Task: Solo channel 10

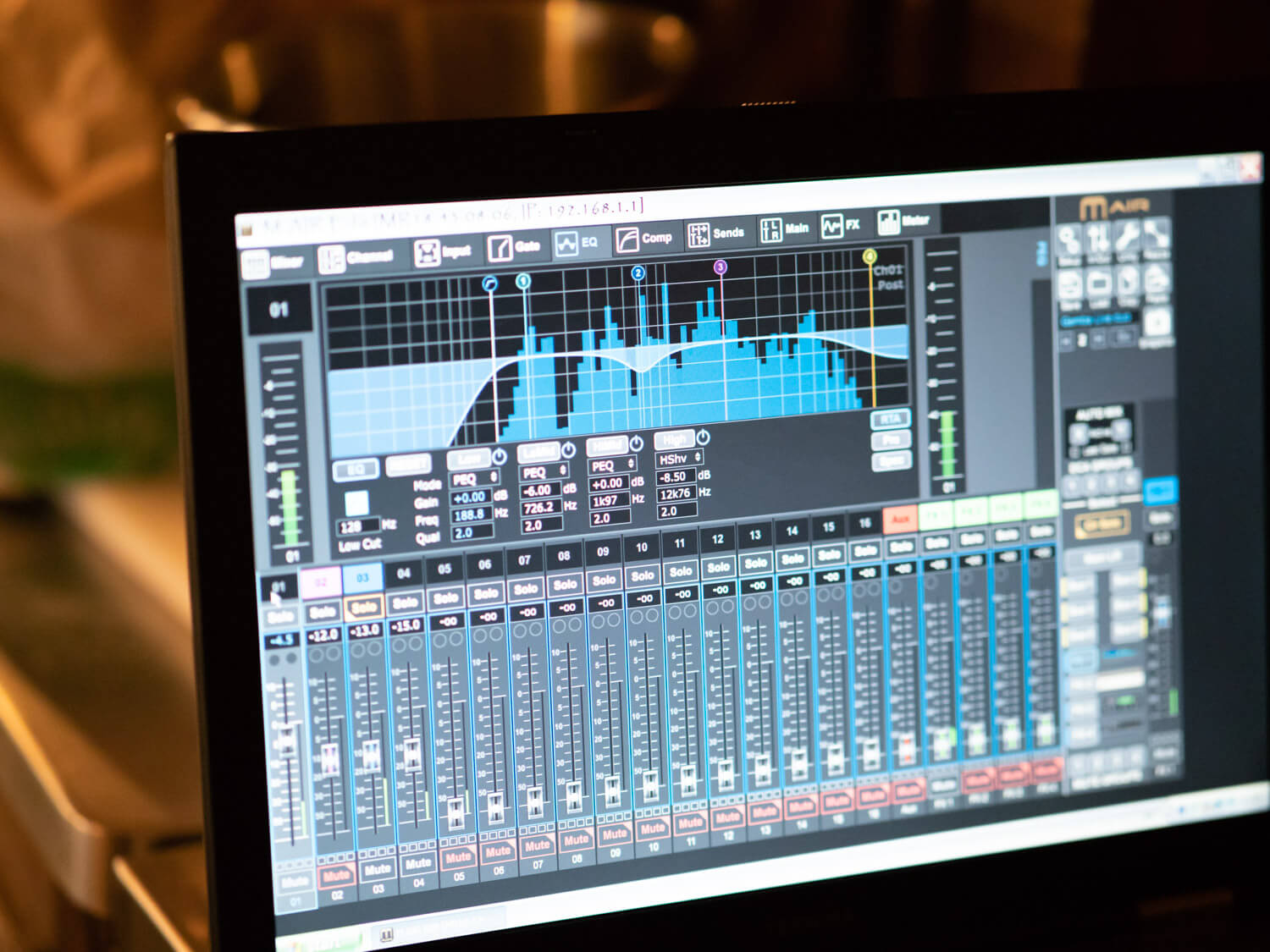Action: 643,576
